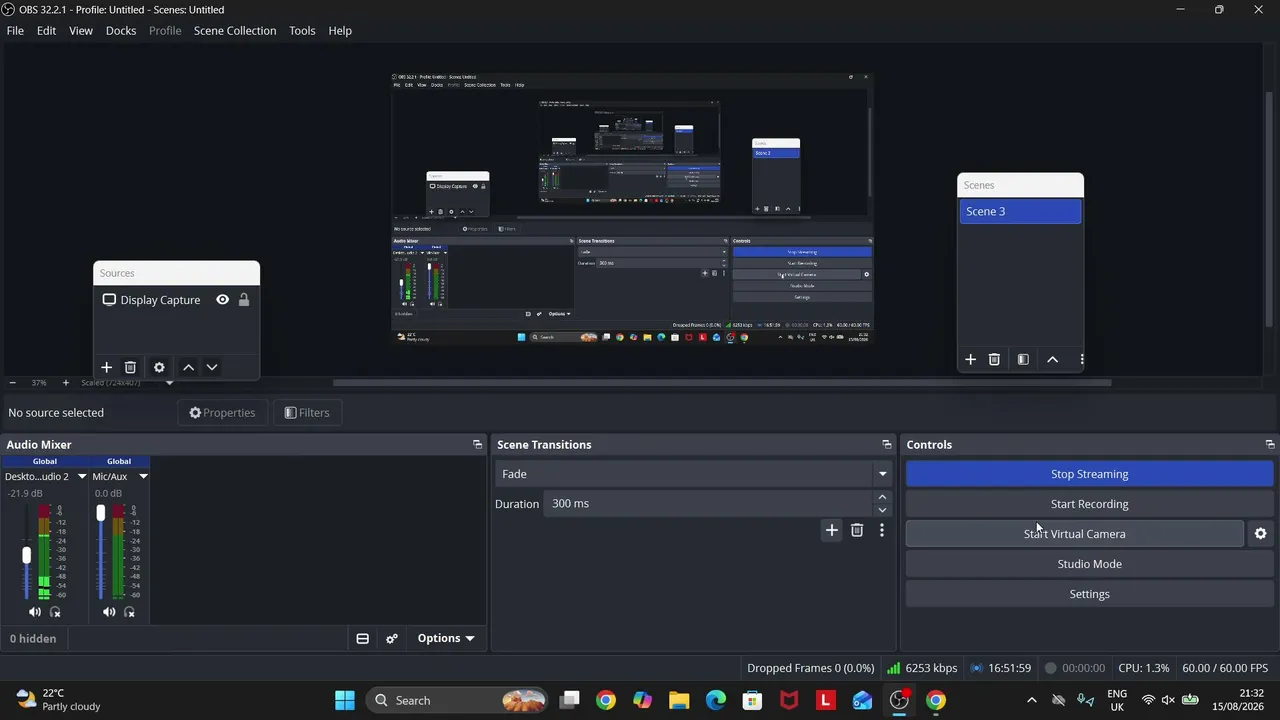Open Scenes dock three-dot menu
Image resolution: width=1280 pixels, height=720 pixels.
click(x=1081, y=359)
